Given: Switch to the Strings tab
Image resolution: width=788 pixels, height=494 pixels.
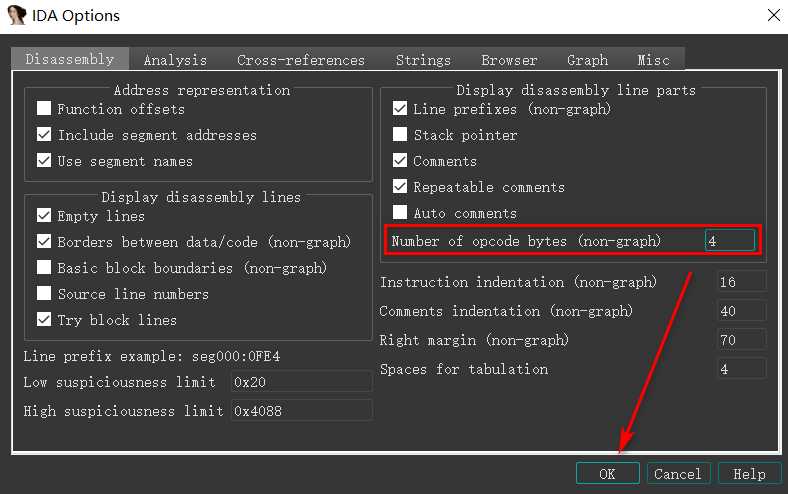Looking at the screenshot, I should [x=423, y=60].
